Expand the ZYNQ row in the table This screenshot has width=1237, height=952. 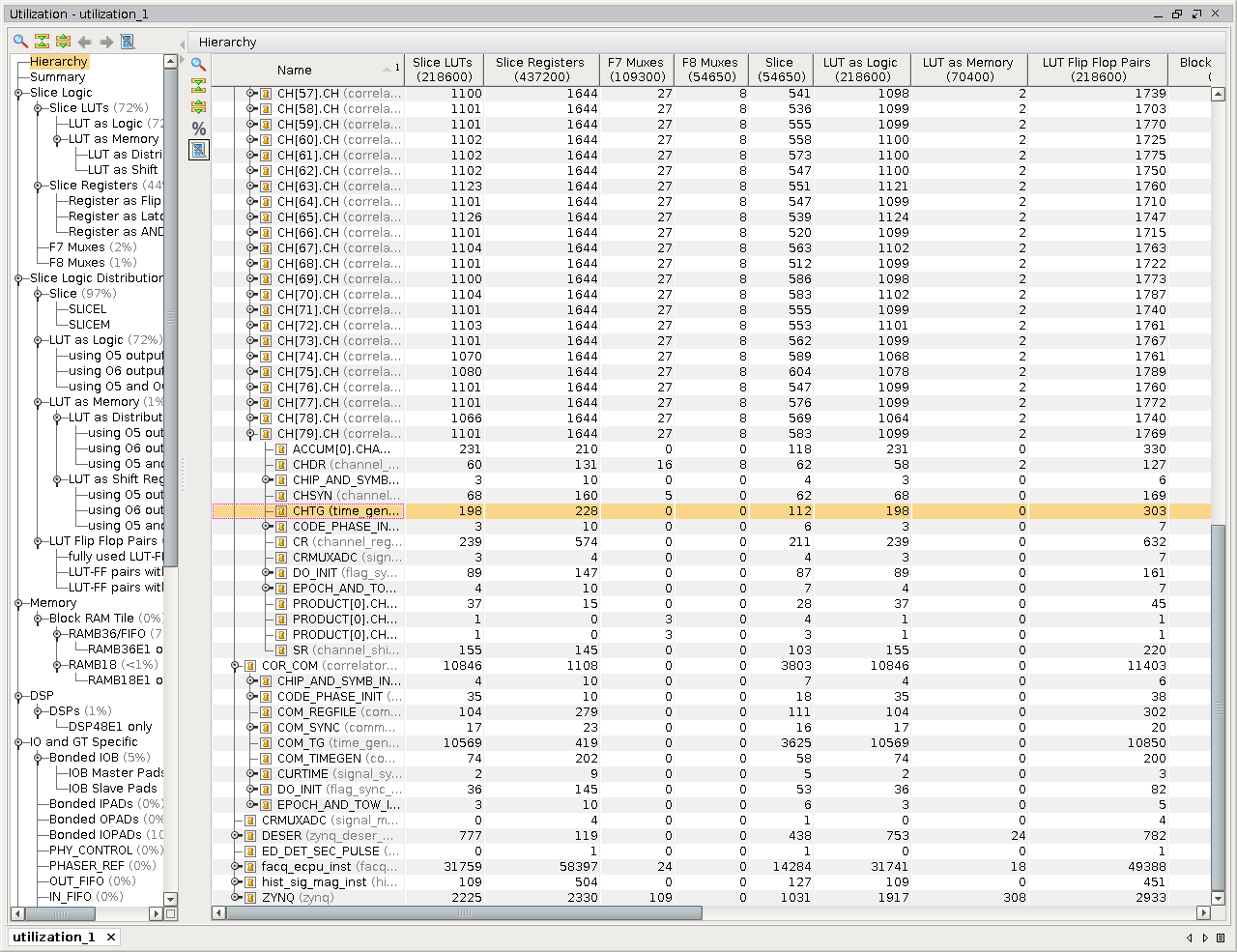coord(235,898)
